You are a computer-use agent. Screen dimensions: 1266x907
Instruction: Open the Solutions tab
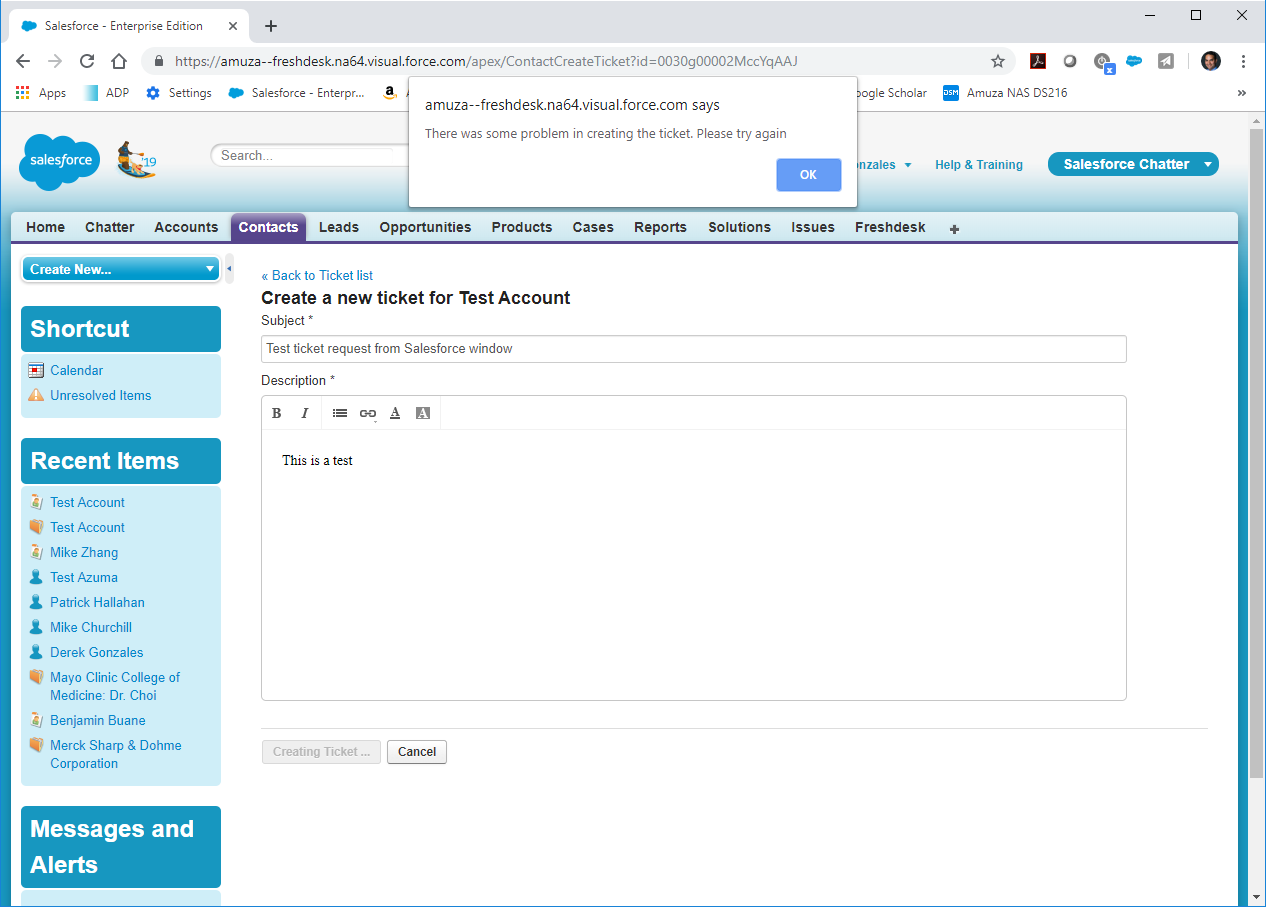pos(739,227)
